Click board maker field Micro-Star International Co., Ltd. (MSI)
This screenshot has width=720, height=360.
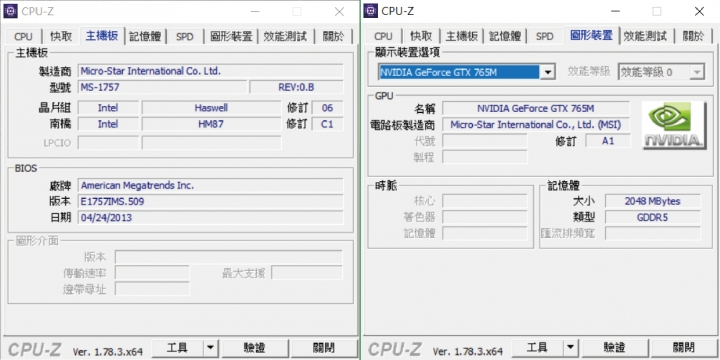point(536,125)
